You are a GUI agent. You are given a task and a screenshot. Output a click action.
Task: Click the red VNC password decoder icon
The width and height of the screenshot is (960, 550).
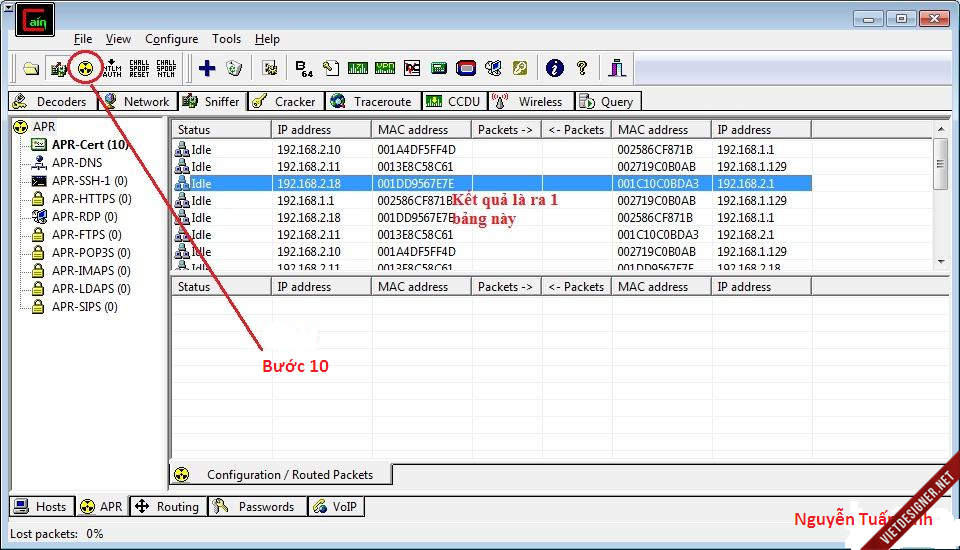click(x=412, y=68)
